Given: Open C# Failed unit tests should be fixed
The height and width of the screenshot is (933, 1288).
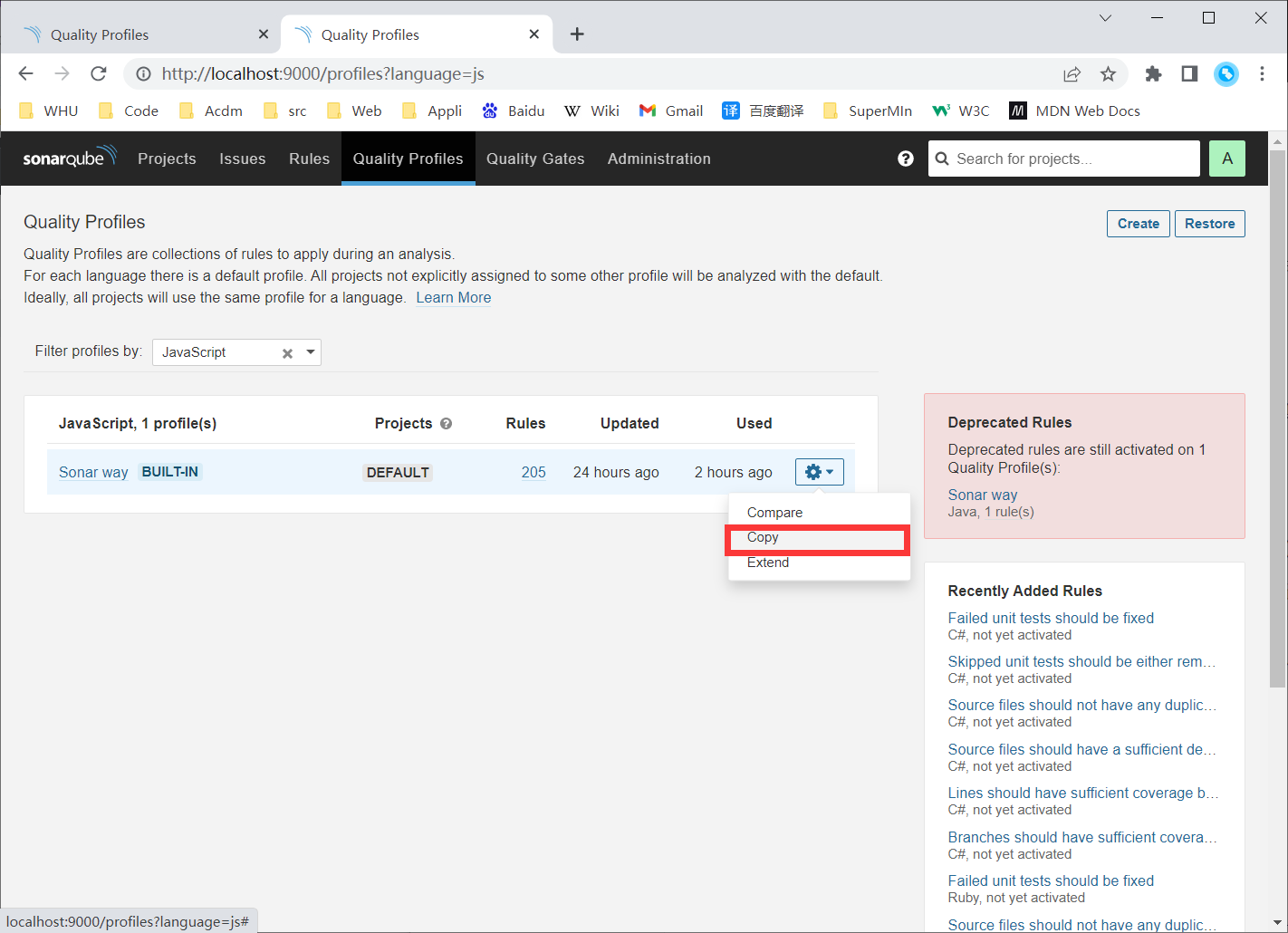Looking at the screenshot, I should (x=1051, y=618).
